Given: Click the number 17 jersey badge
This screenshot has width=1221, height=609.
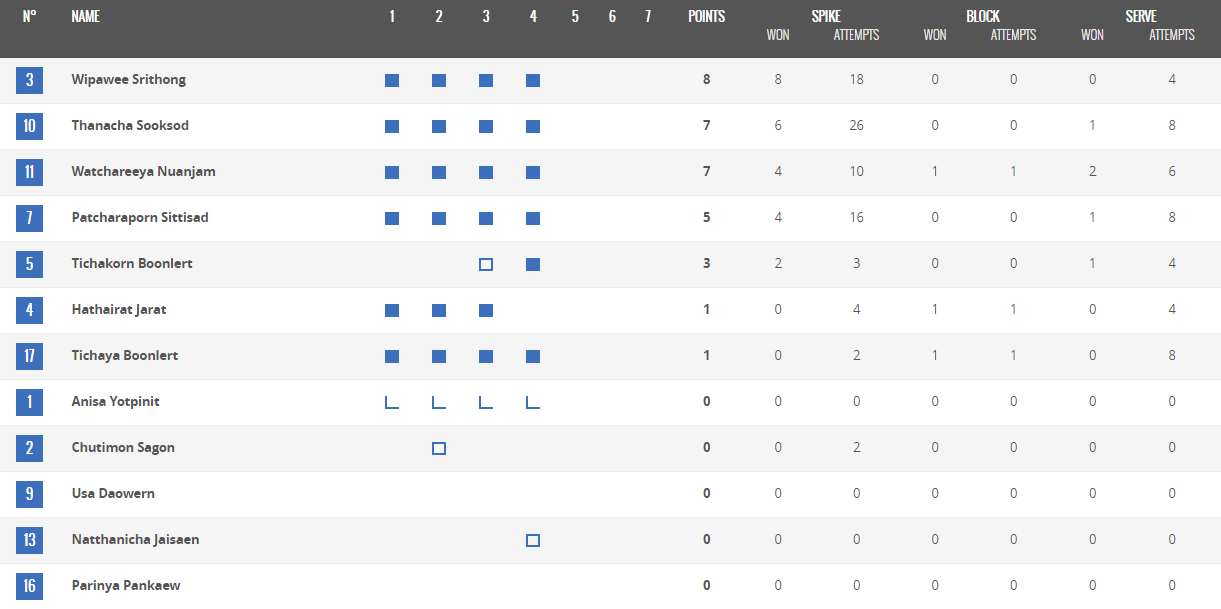Looking at the screenshot, I should click(29, 356).
